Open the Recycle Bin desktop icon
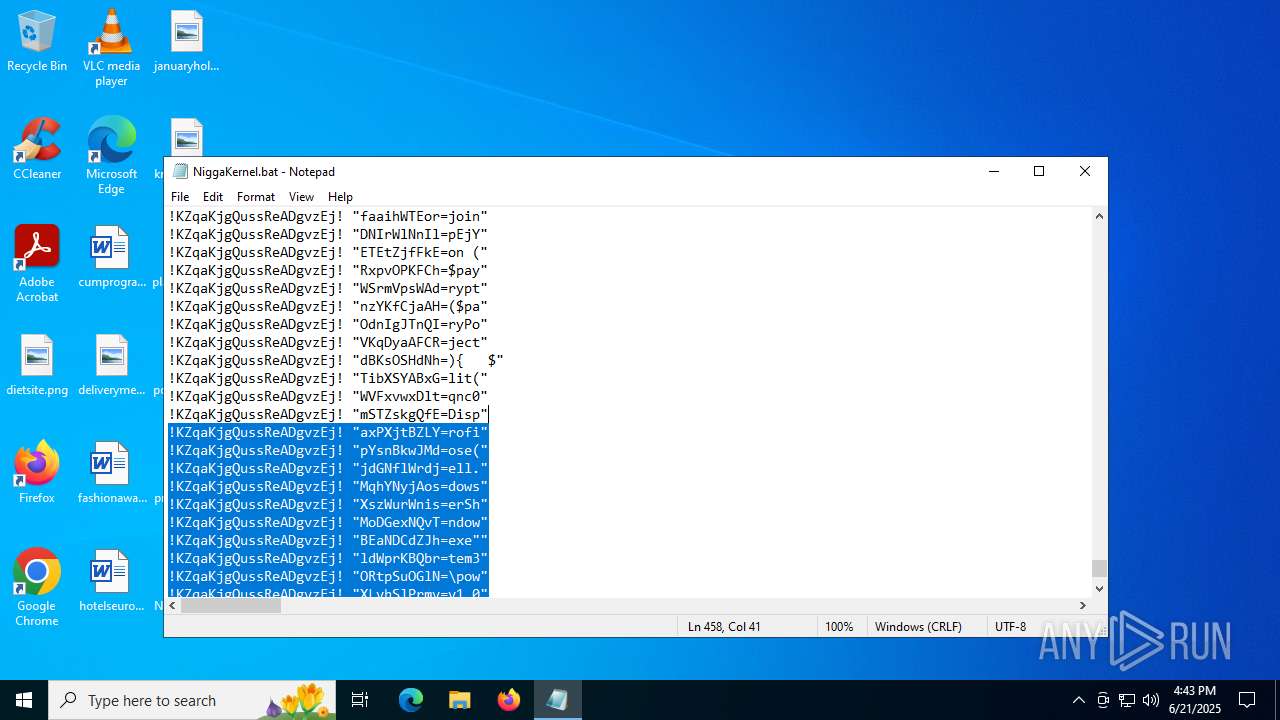This screenshot has width=1280, height=720. pos(37,42)
